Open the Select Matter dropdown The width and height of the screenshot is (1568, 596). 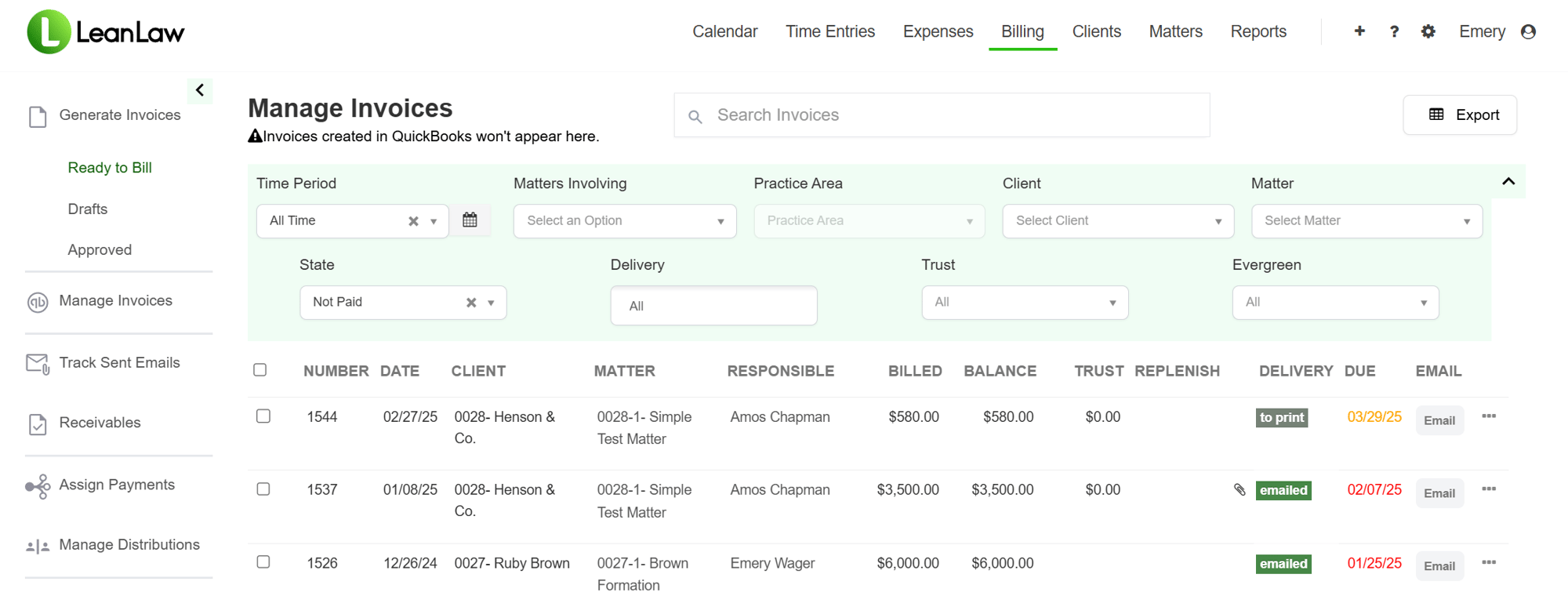click(x=1367, y=221)
